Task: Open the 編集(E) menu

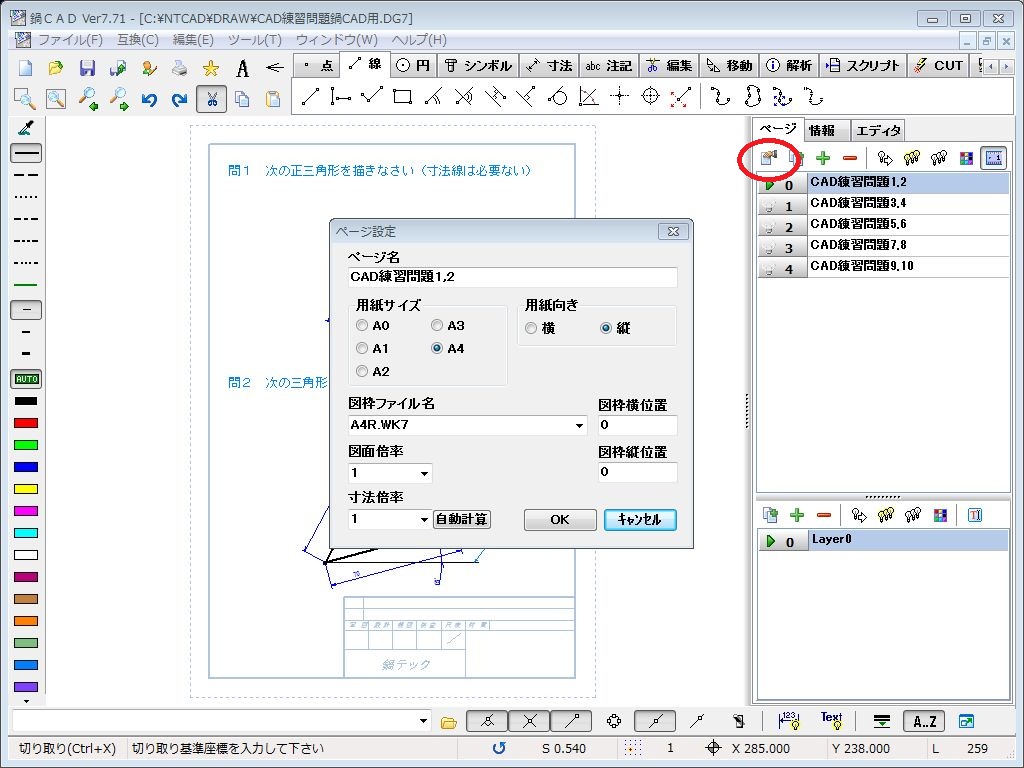Action: pos(193,40)
